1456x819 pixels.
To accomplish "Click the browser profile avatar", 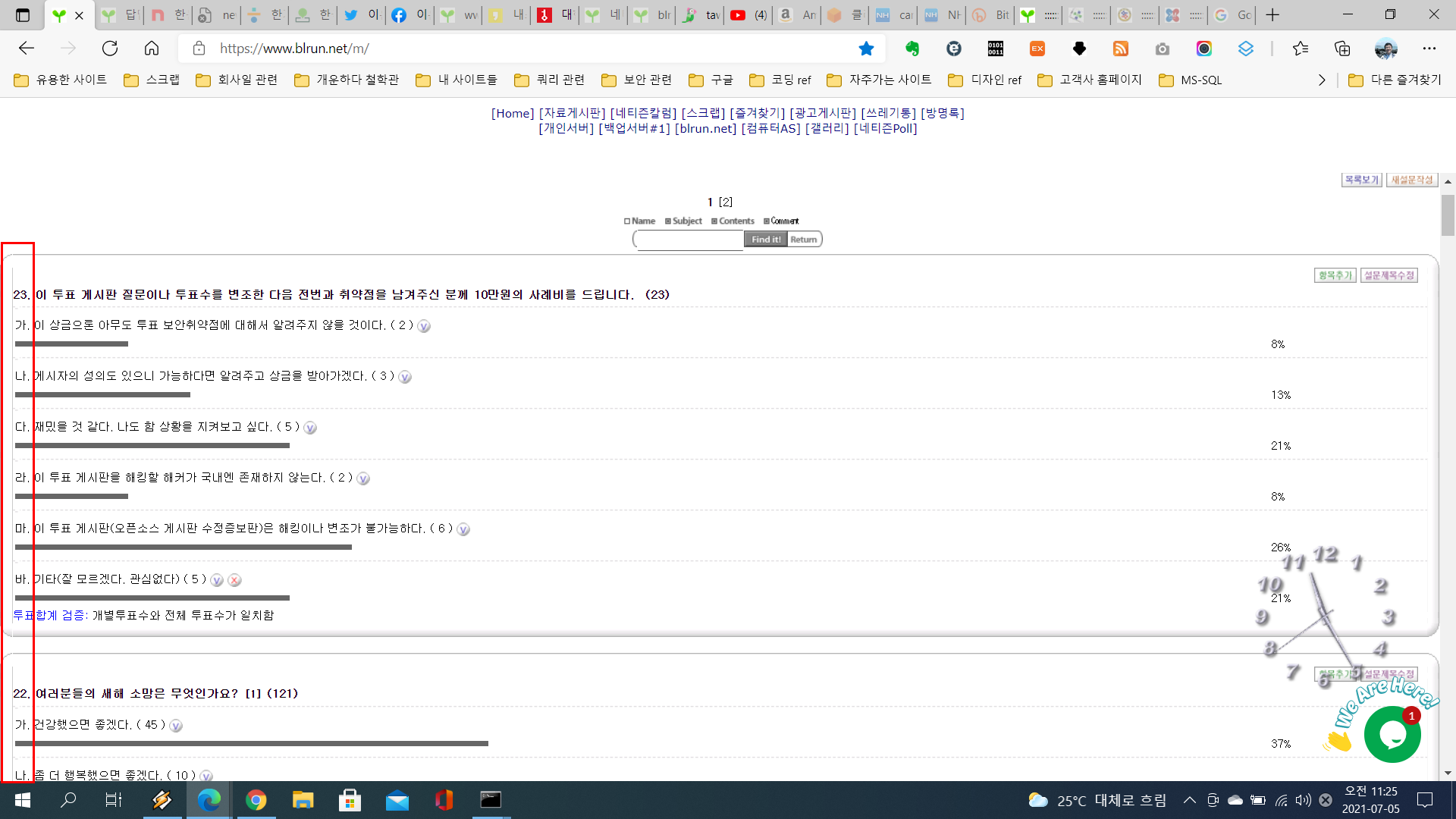I will (1385, 49).
